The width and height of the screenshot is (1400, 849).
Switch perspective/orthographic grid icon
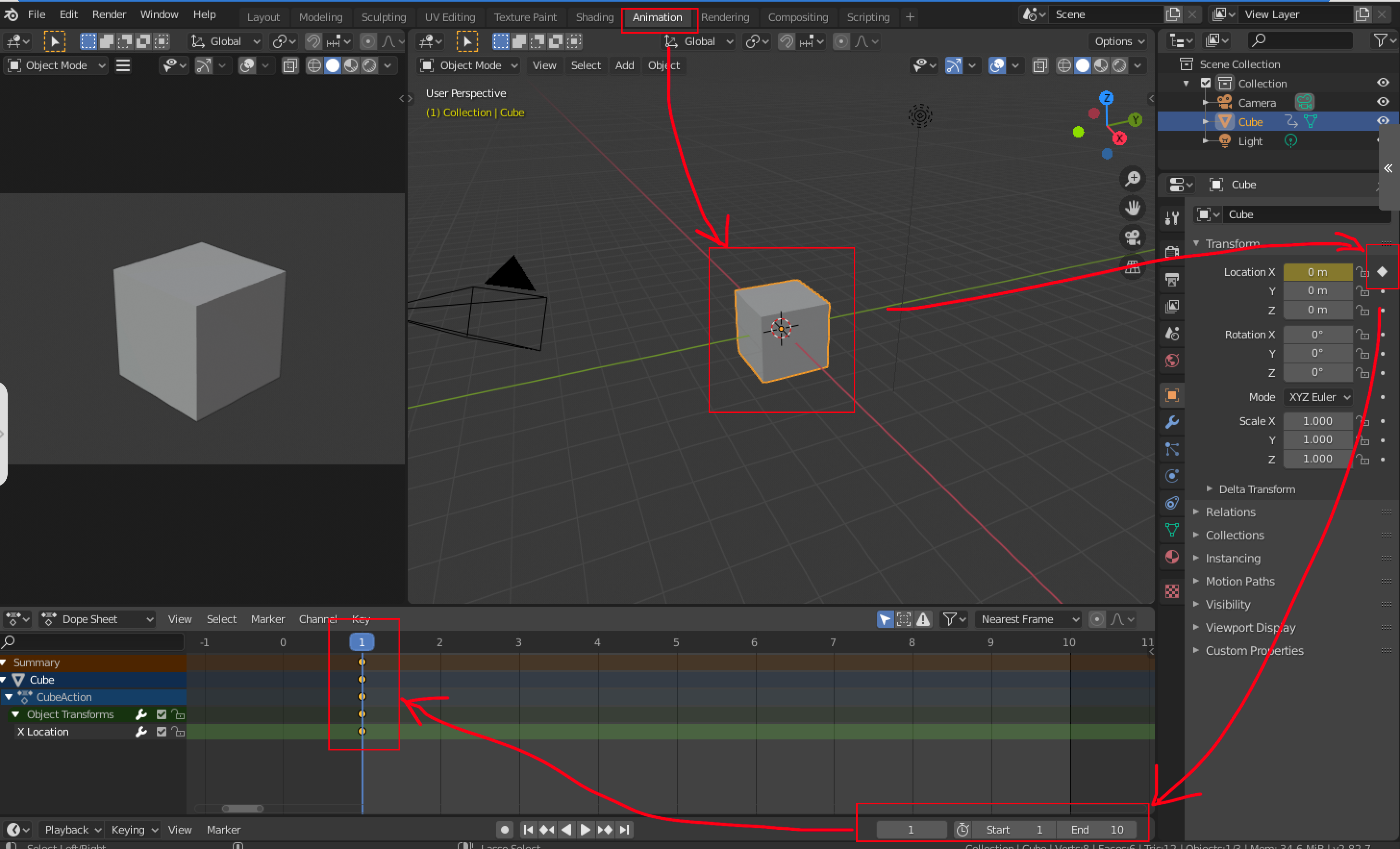tap(1132, 267)
